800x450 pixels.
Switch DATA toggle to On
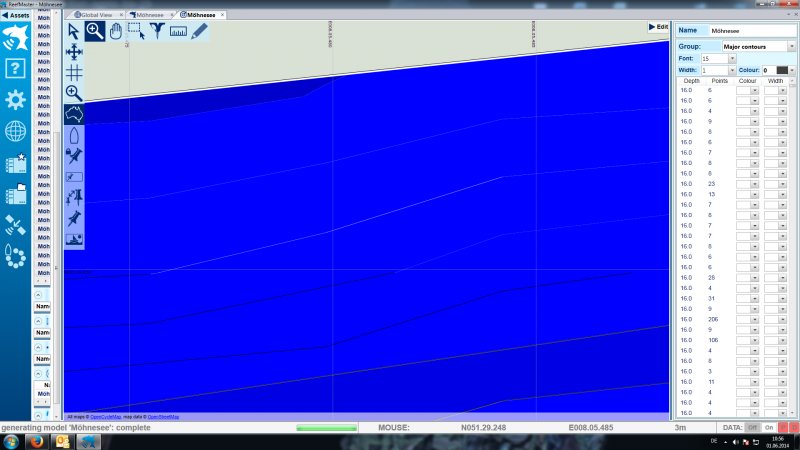769,427
